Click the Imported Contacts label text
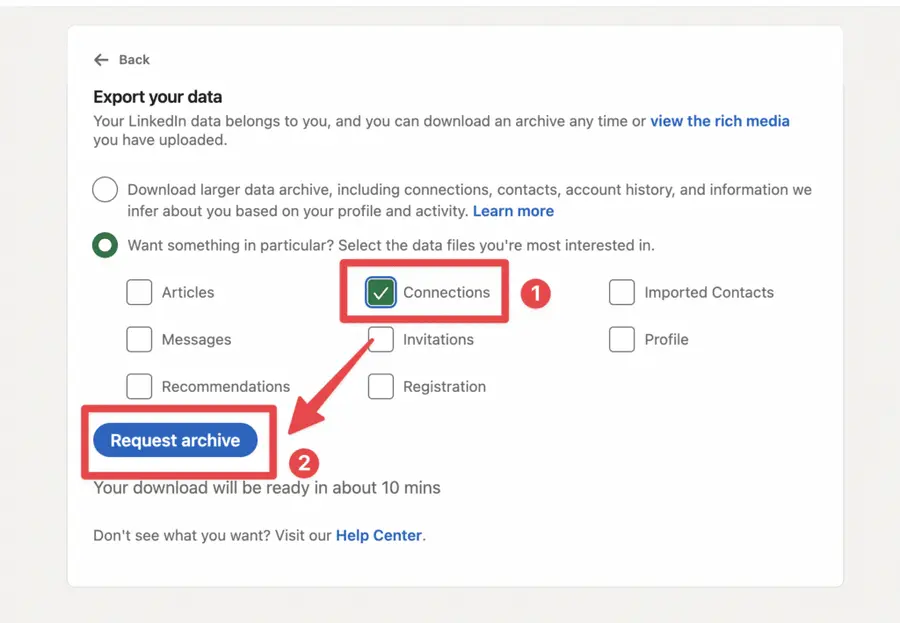Screen dimensions: 900x623 tap(709, 292)
